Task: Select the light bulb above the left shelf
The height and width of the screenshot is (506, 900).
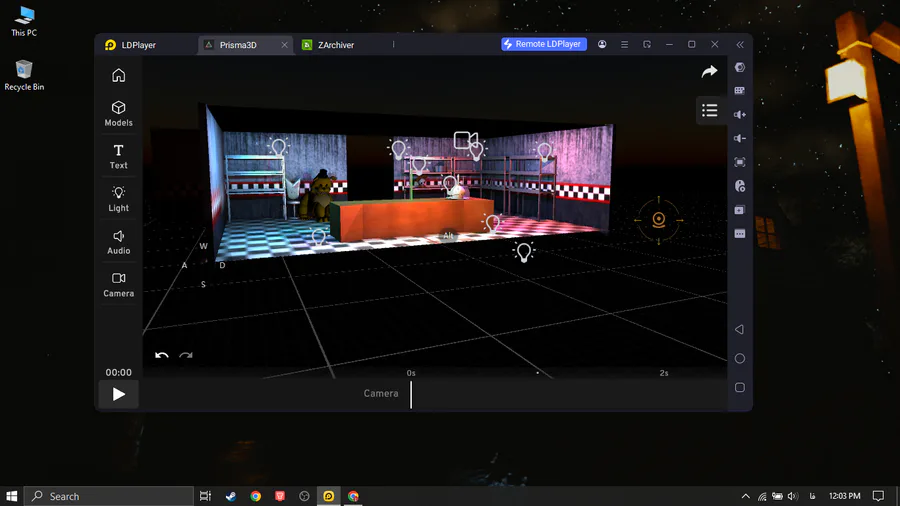Action: [278, 147]
